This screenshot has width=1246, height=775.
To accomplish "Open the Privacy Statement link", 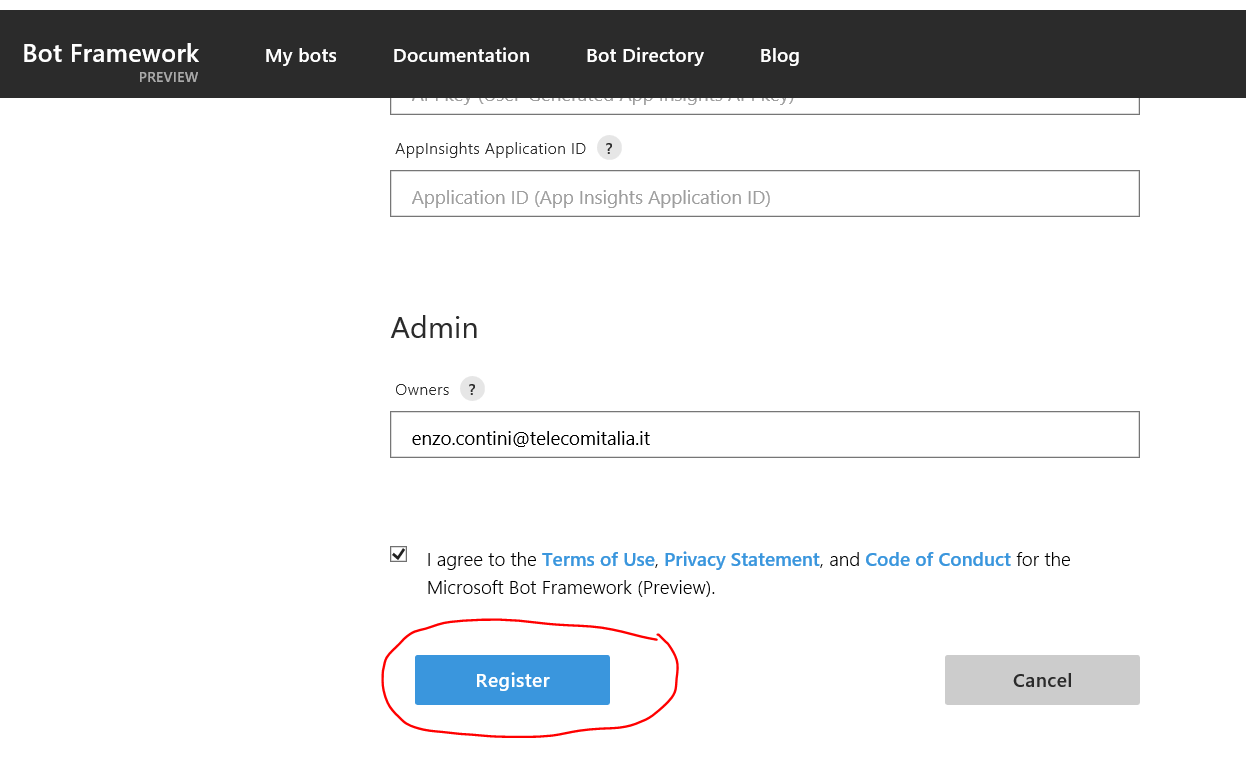I will pyautogui.click(x=741, y=560).
